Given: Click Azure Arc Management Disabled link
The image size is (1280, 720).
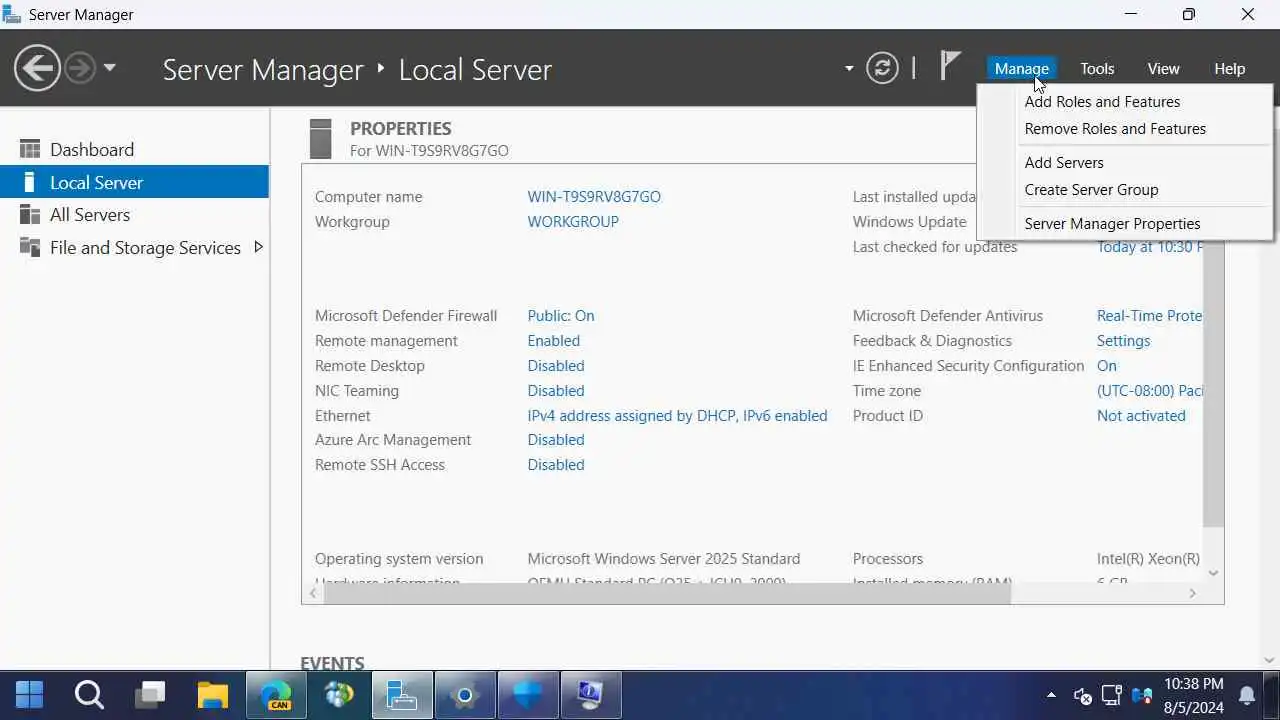Looking at the screenshot, I should [x=556, y=440].
